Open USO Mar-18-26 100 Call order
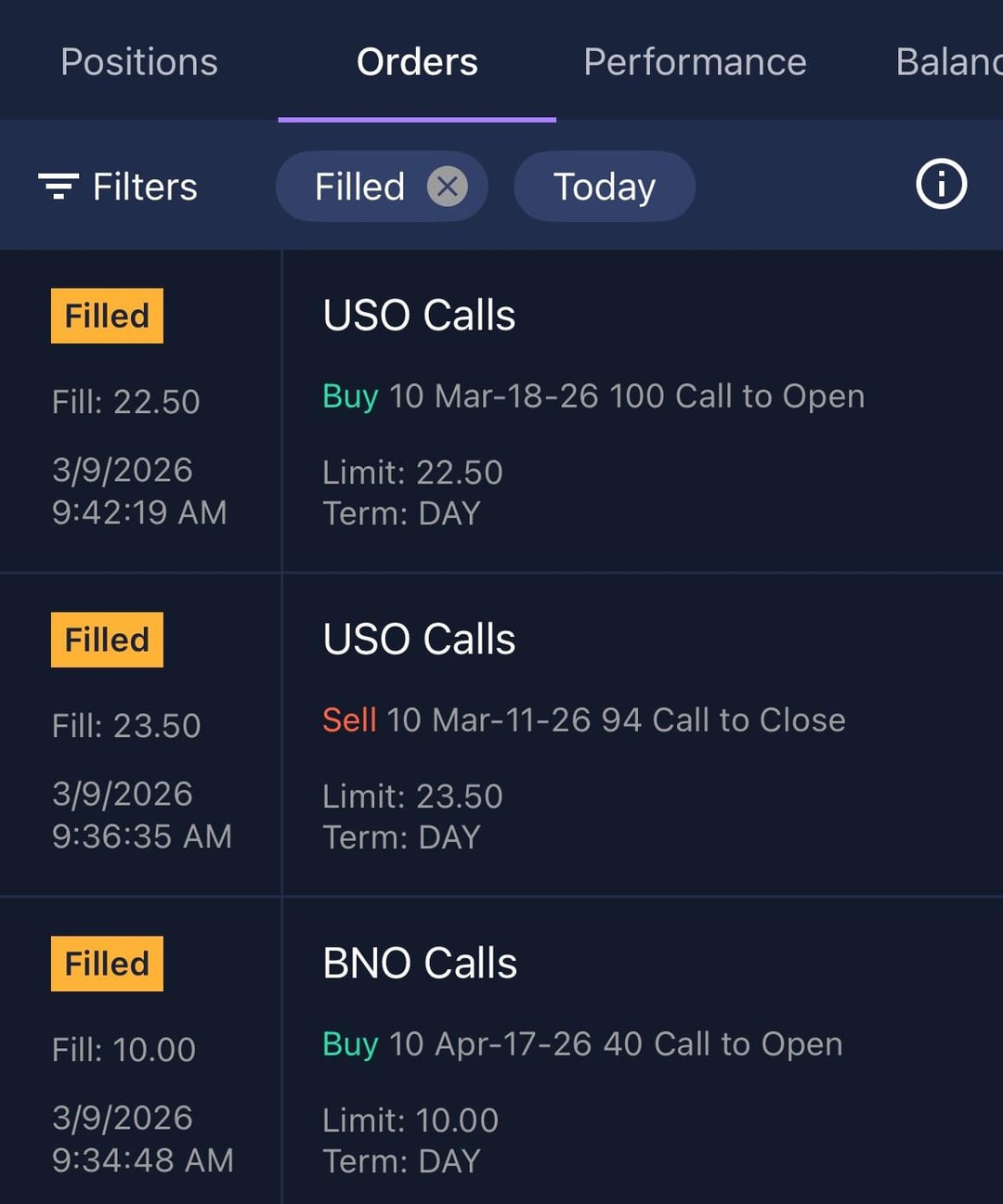Viewport: 1003px width, 1204px height. coord(593,396)
